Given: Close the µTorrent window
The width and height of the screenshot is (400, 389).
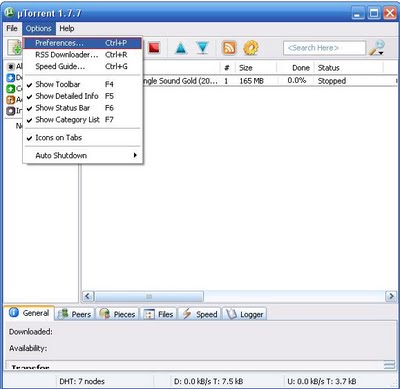Looking at the screenshot, I should click(x=390, y=13).
